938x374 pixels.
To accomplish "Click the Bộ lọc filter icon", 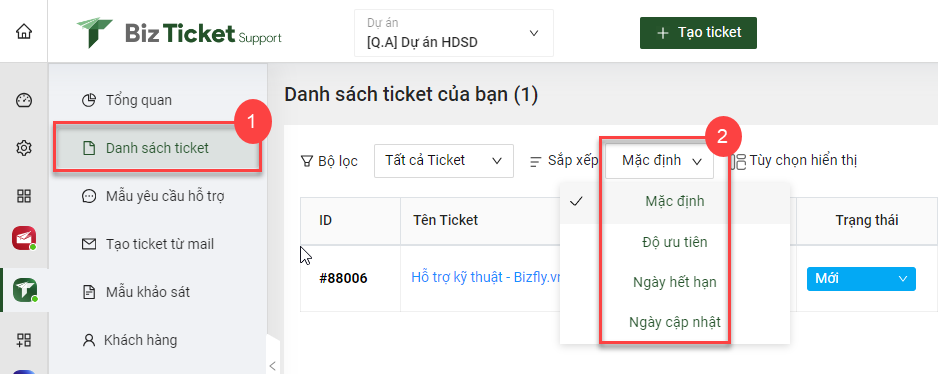I will [x=306, y=161].
